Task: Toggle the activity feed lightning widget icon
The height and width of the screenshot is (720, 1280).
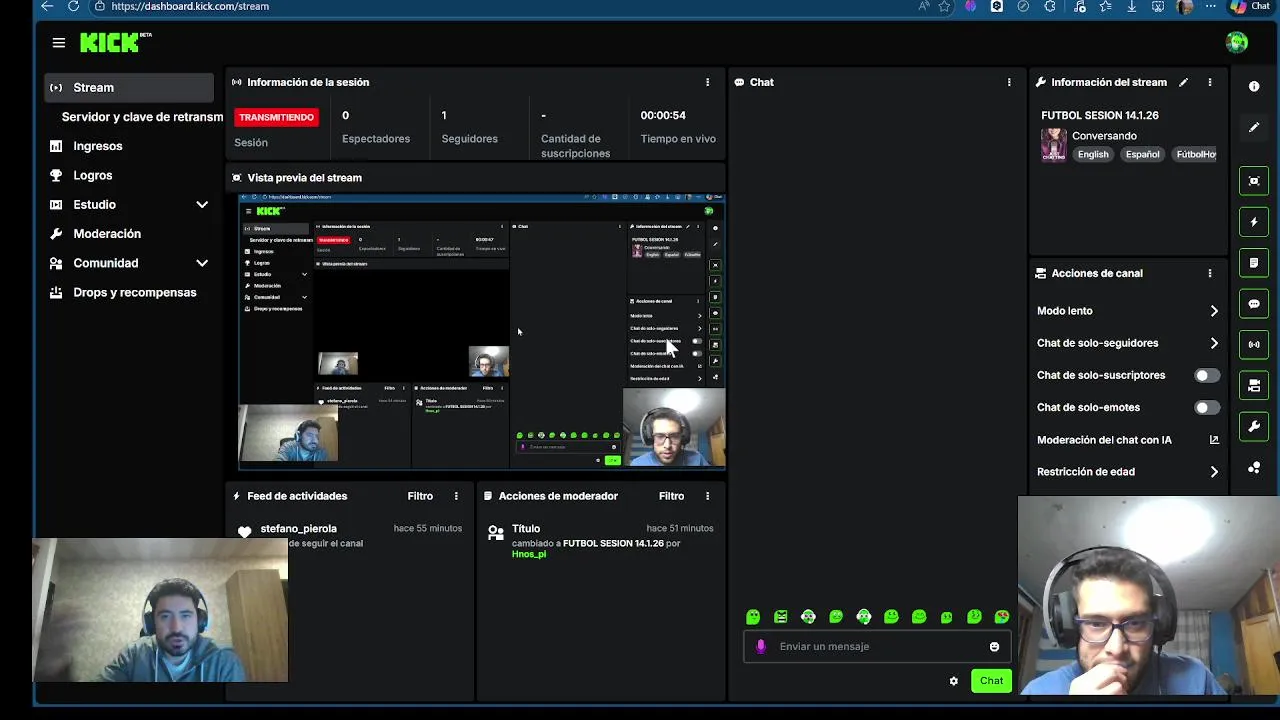Action: tap(1254, 222)
